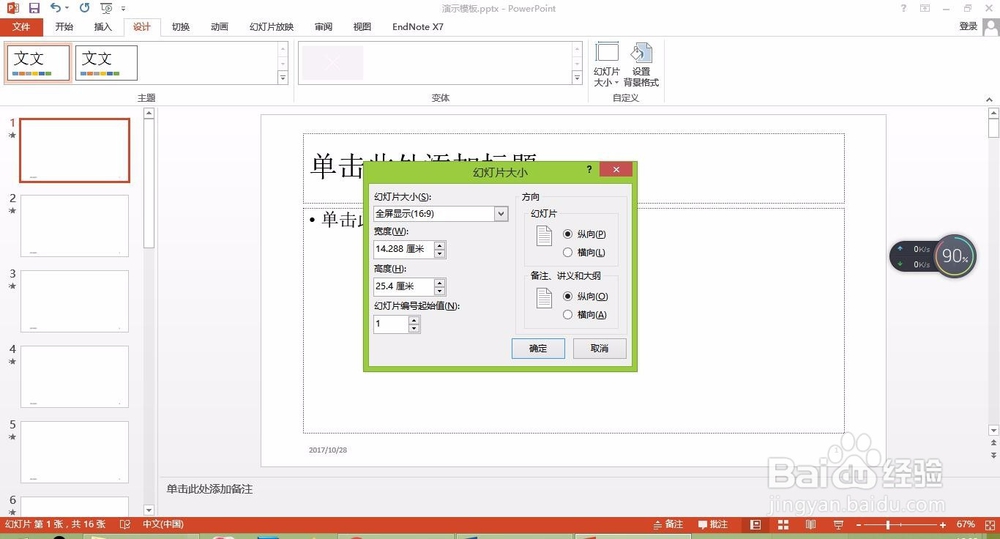Click the Redo icon in title bar
The width and height of the screenshot is (1000, 539).
(84, 8)
